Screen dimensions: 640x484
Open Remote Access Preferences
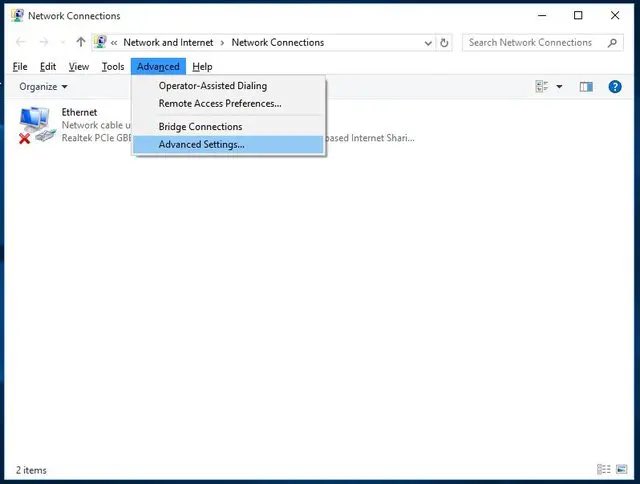tap(229, 104)
